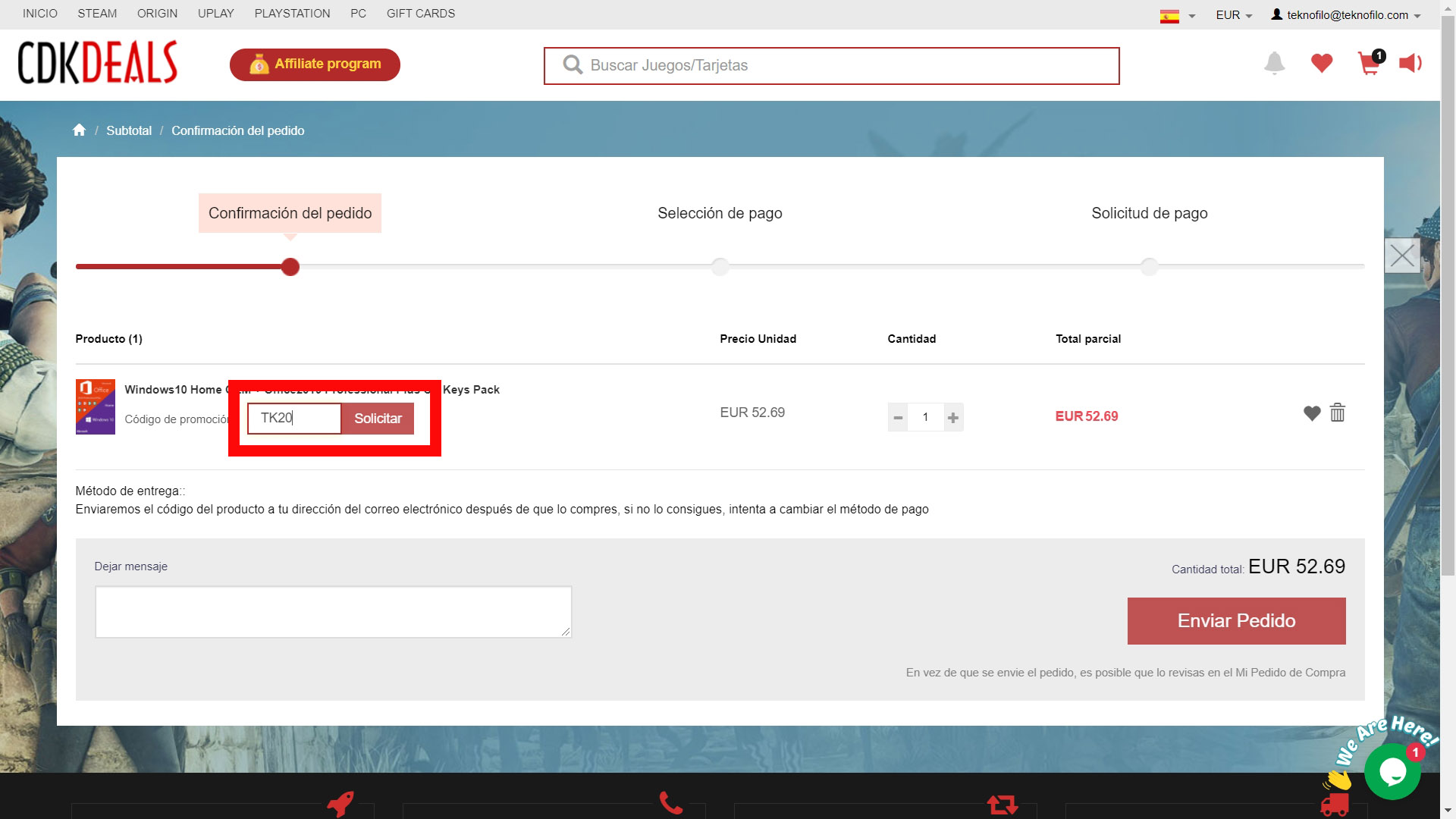Click Subtotal breadcrumb link
Image resolution: width=1456 pixels, height=819 pixels.
[x=129, y=130]
